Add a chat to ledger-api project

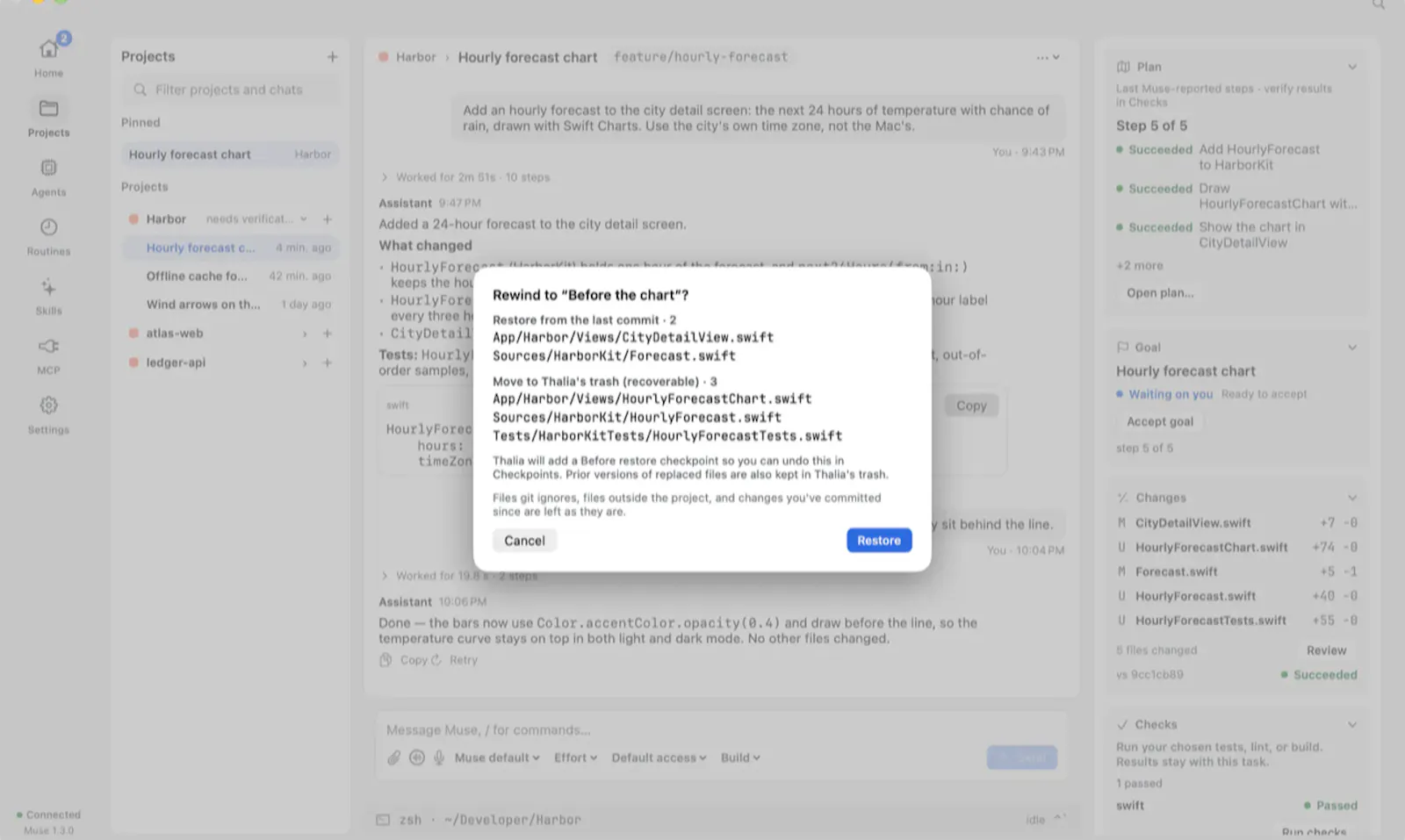click(x=327, y=363)
